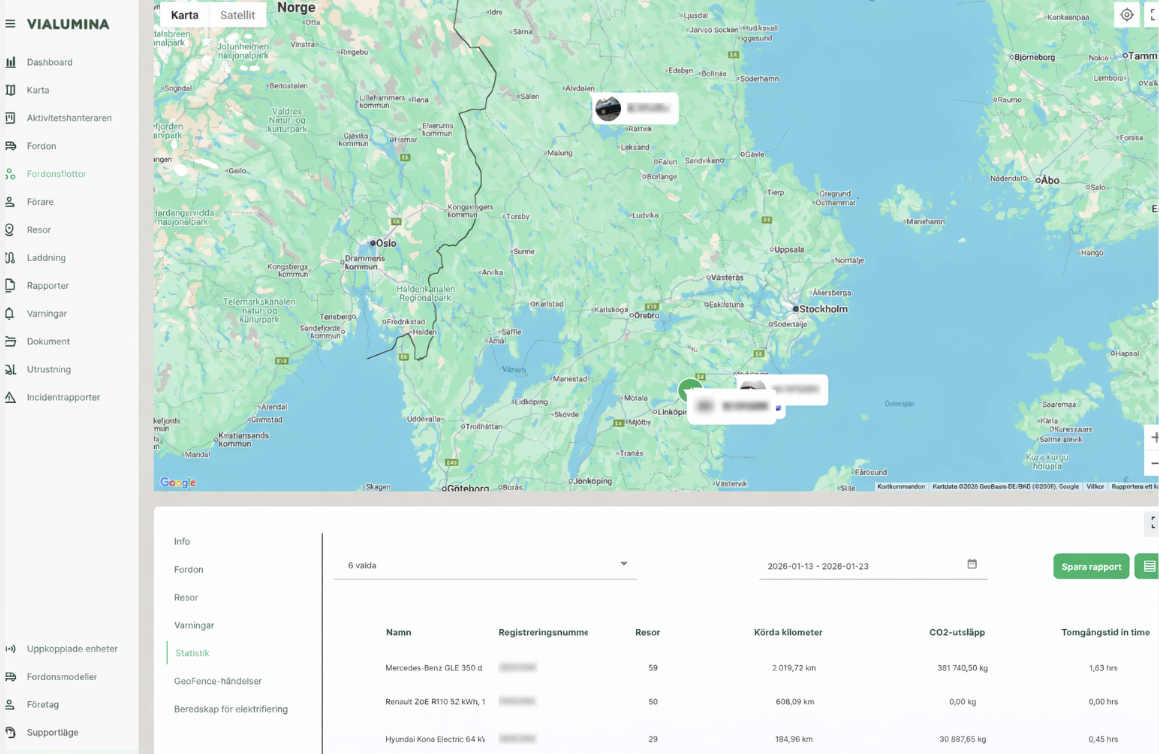Viewport: 1159px width, 754px height.
Task: Click the hamburger menu icon beside VIALUMINA
Action: click(10, 24)
